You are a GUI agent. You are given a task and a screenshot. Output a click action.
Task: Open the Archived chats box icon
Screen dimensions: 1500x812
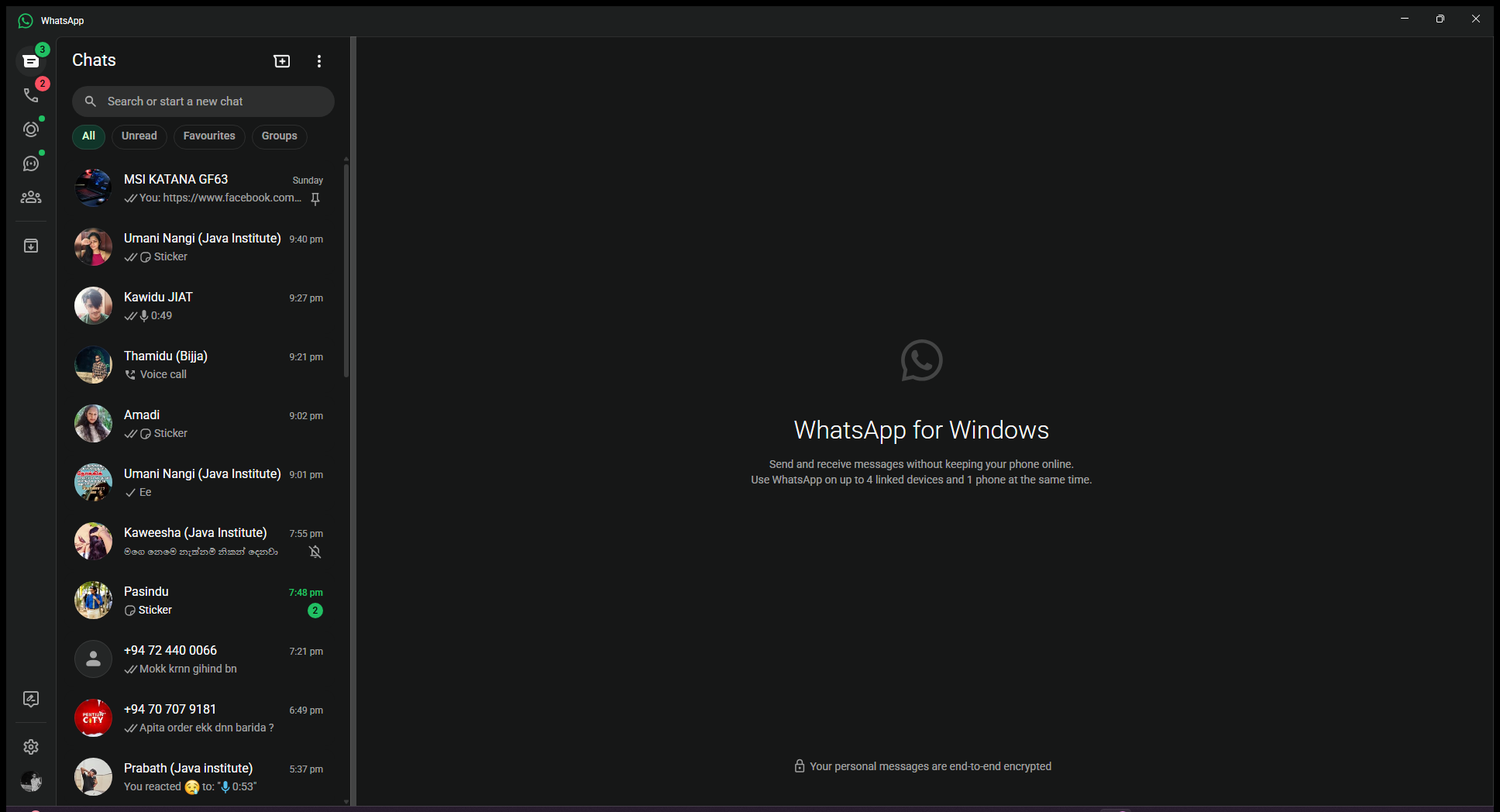click(31, 246)
